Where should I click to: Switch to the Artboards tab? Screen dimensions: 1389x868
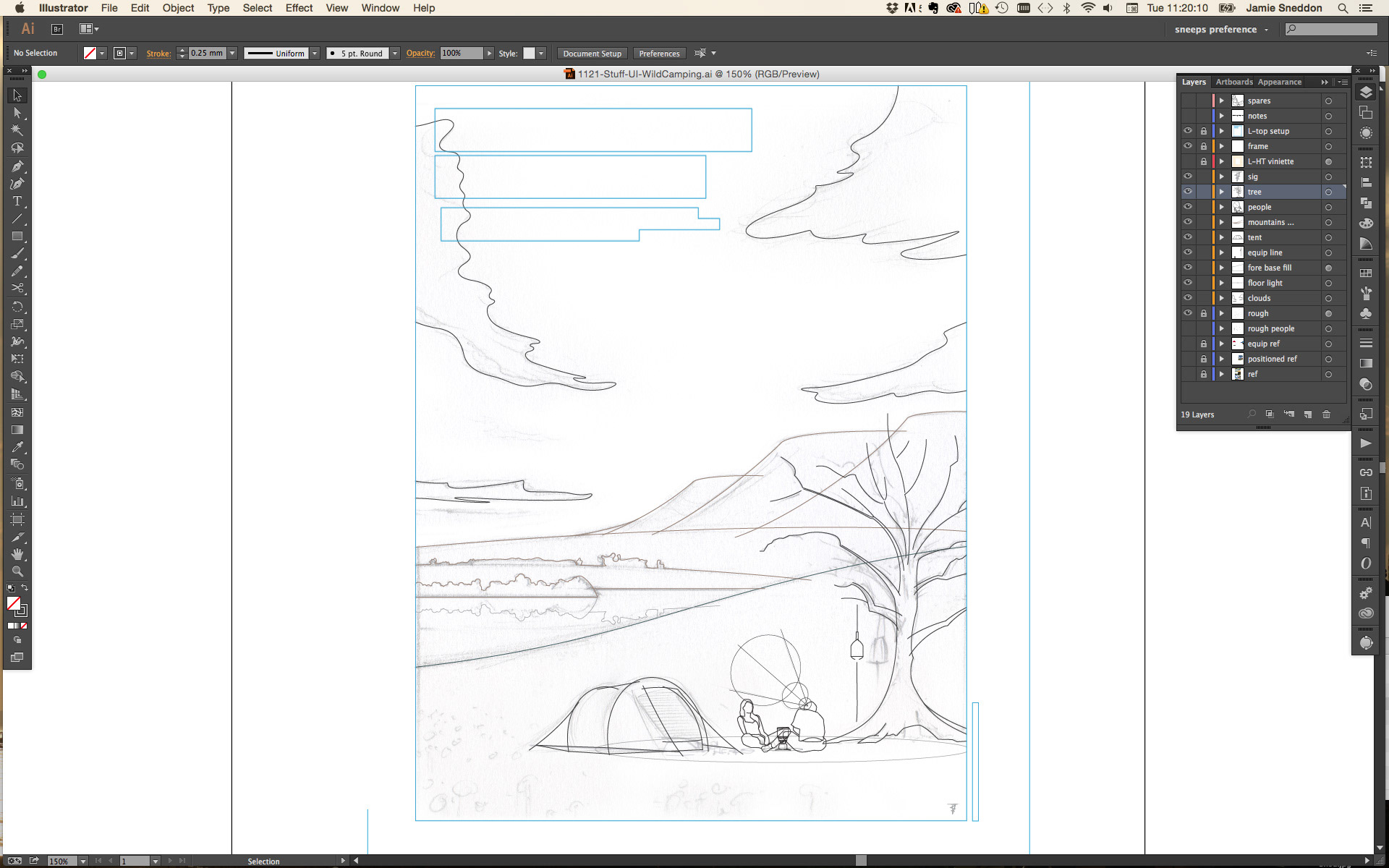pos(1233,82)
